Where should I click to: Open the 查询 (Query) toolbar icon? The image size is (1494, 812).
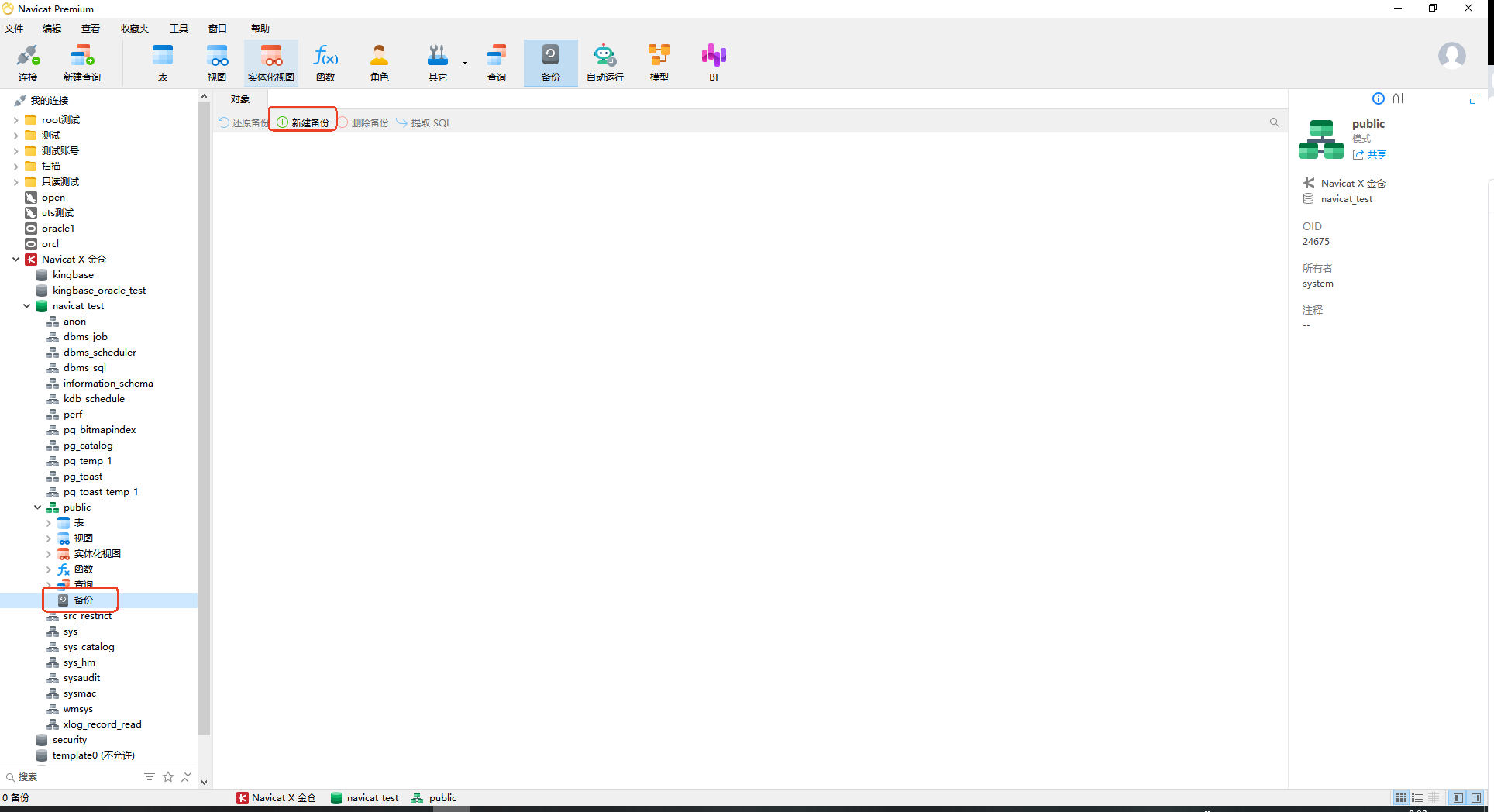(497, 63)
